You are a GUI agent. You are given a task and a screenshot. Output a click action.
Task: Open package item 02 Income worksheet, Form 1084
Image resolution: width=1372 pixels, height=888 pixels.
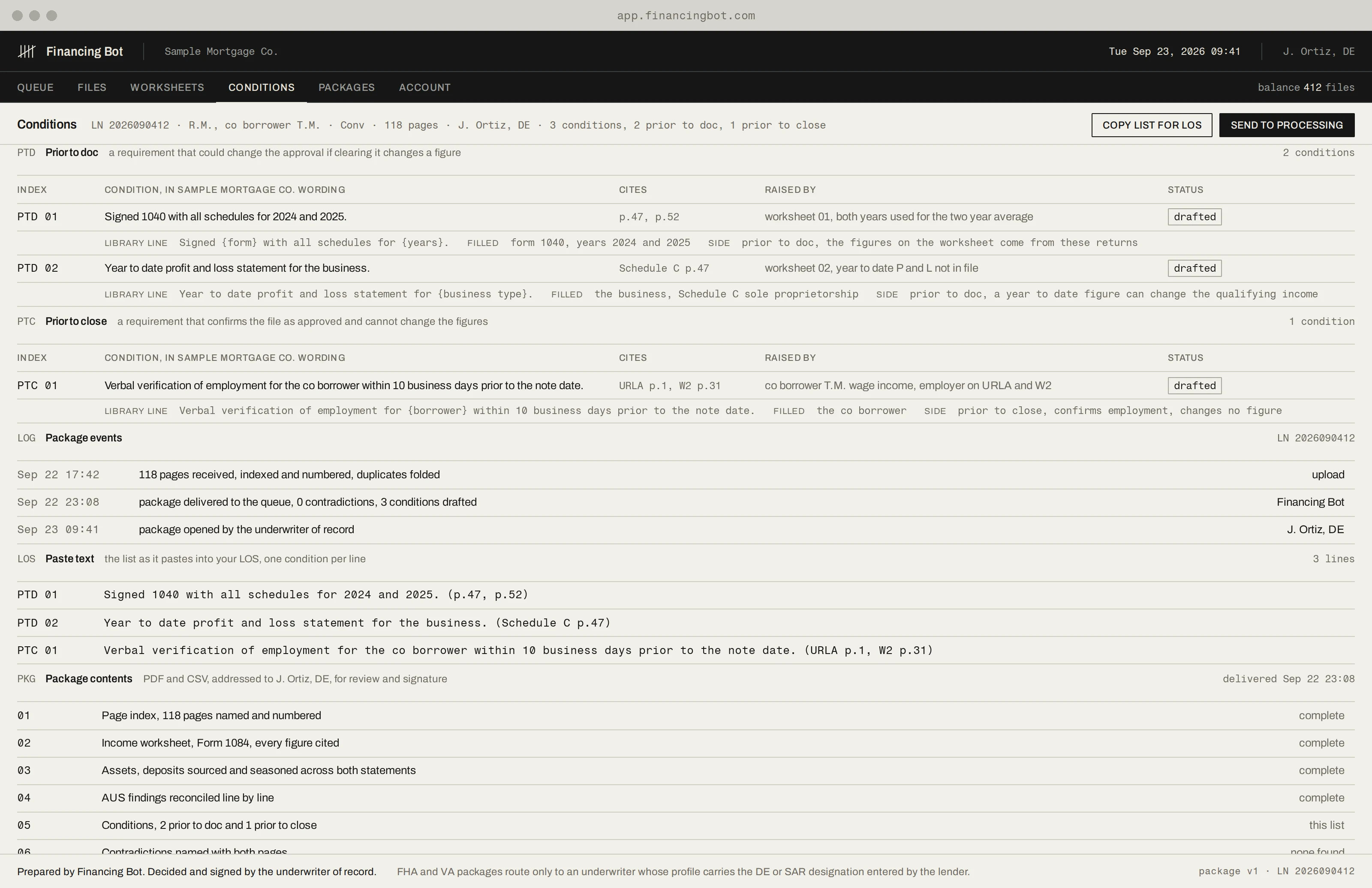coord(686,744)
